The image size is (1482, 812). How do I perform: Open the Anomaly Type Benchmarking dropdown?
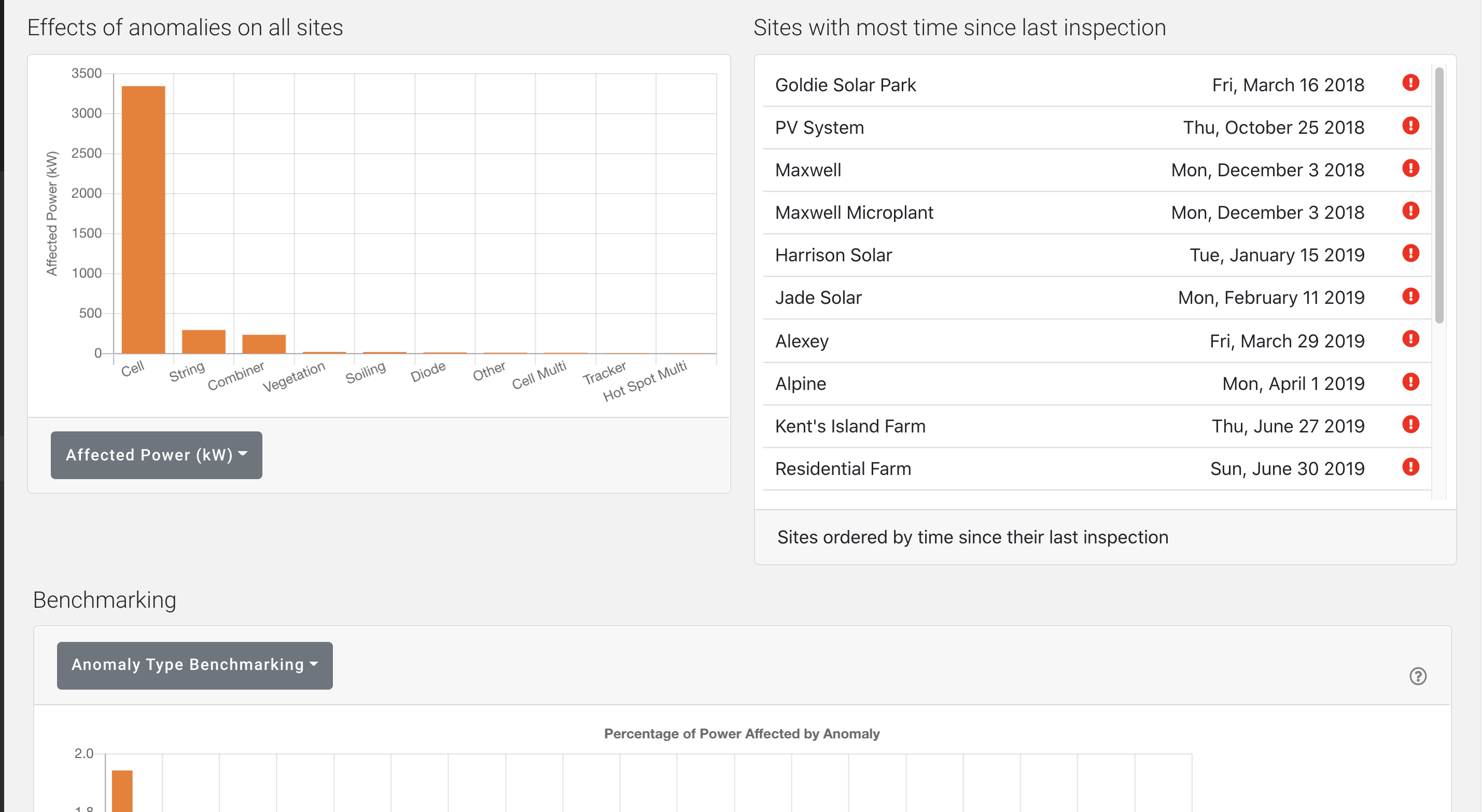point(194,665)
